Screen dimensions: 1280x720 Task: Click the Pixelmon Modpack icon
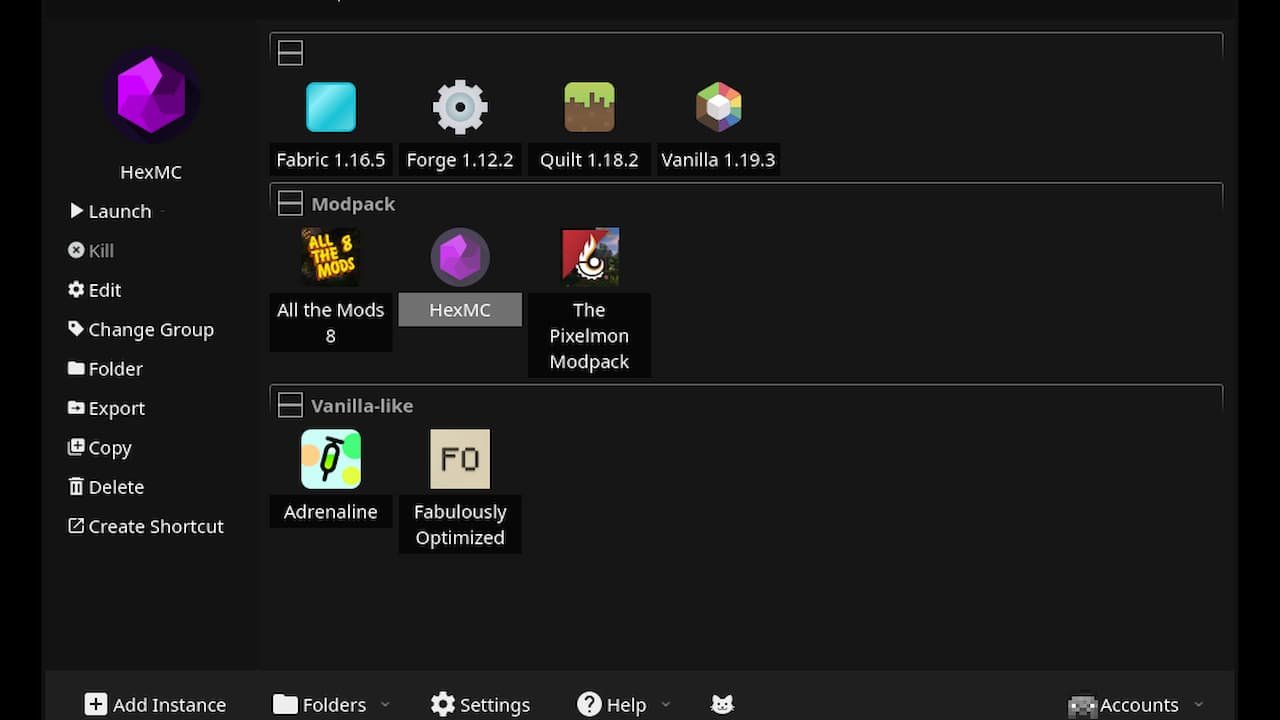coord(589,257)
